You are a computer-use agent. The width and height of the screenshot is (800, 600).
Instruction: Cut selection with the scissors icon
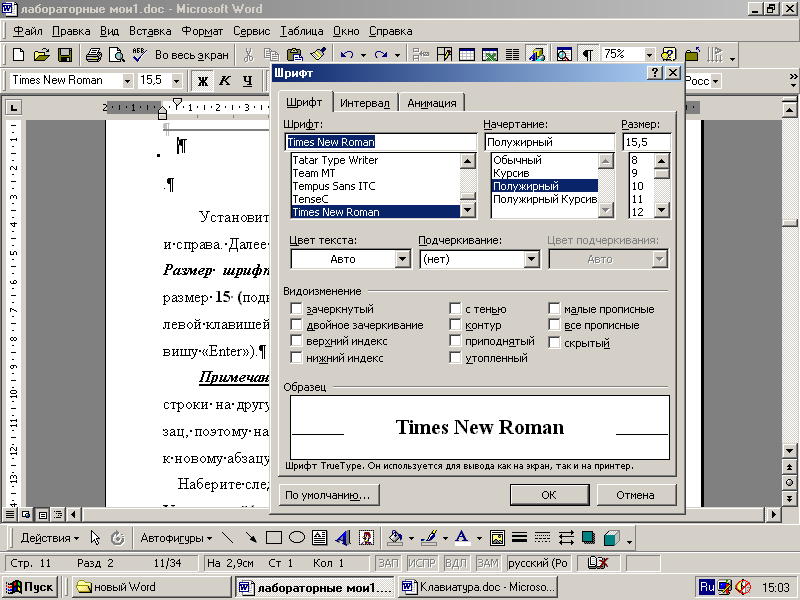pyautogui.click(x=248, y=55)
